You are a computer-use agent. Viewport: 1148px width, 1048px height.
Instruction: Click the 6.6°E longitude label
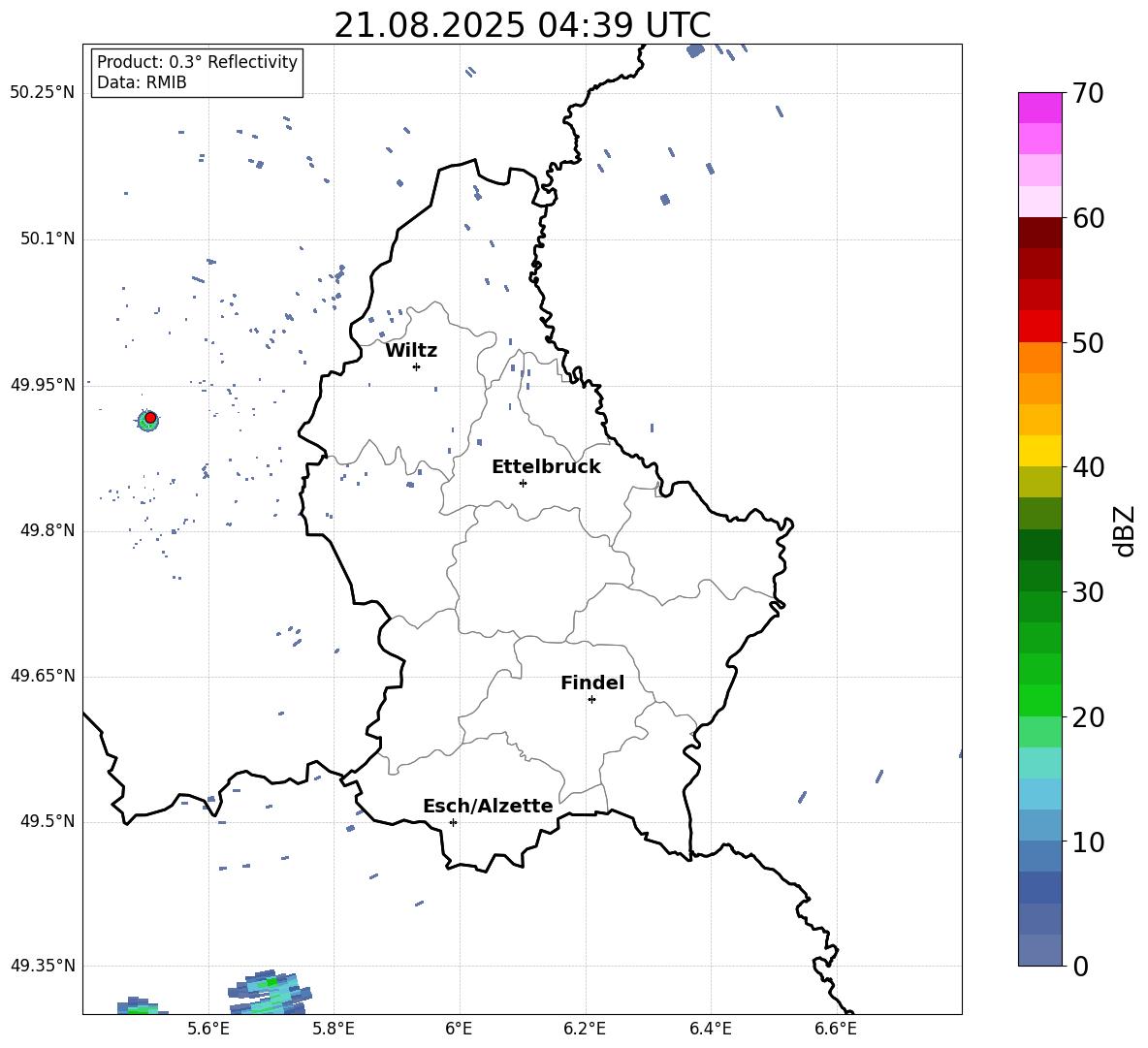click(836, 1029)
